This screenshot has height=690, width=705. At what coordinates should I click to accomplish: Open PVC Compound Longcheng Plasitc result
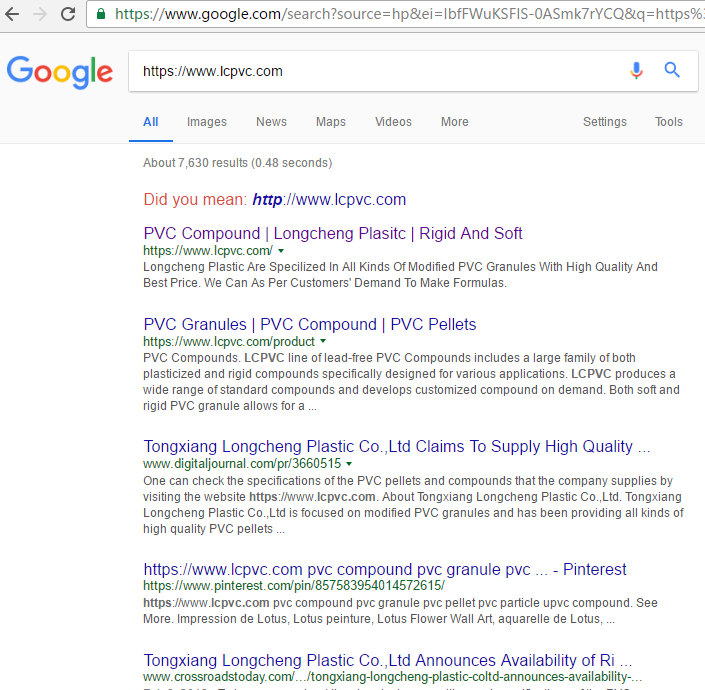[x=333, y=234]
